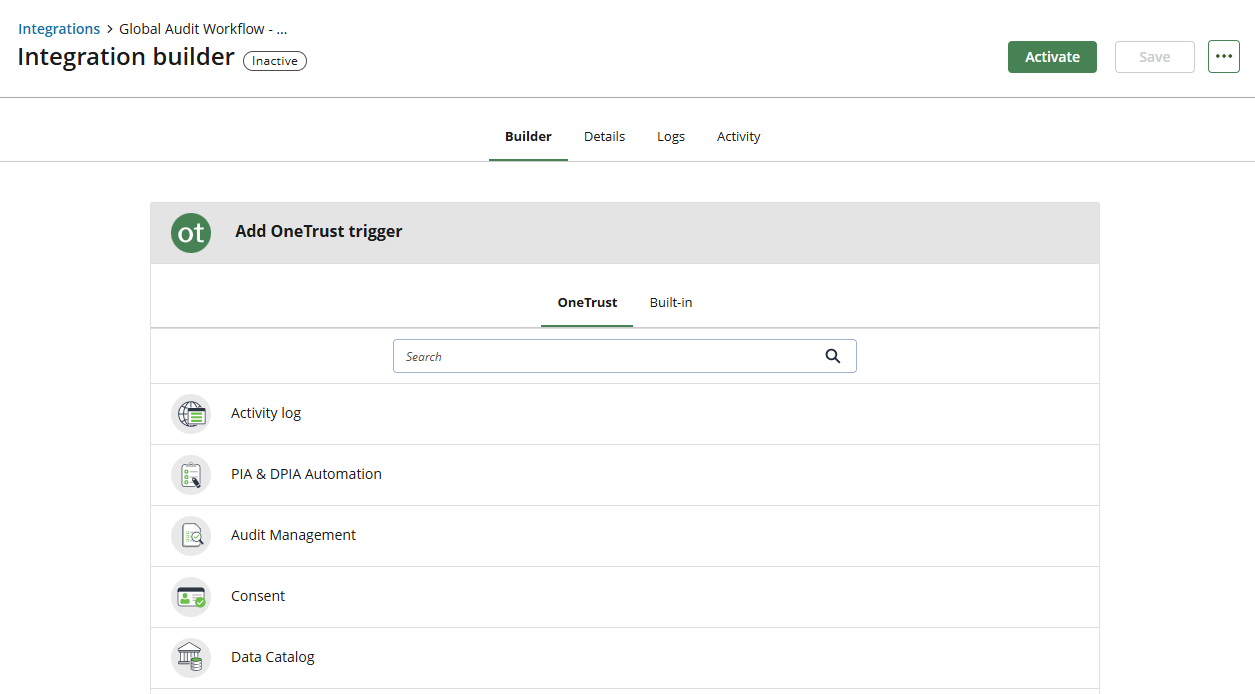Switch to the Built-in trigger tab
The image size is (1255, 694).
pyautogui.click(x=670, y=302)
